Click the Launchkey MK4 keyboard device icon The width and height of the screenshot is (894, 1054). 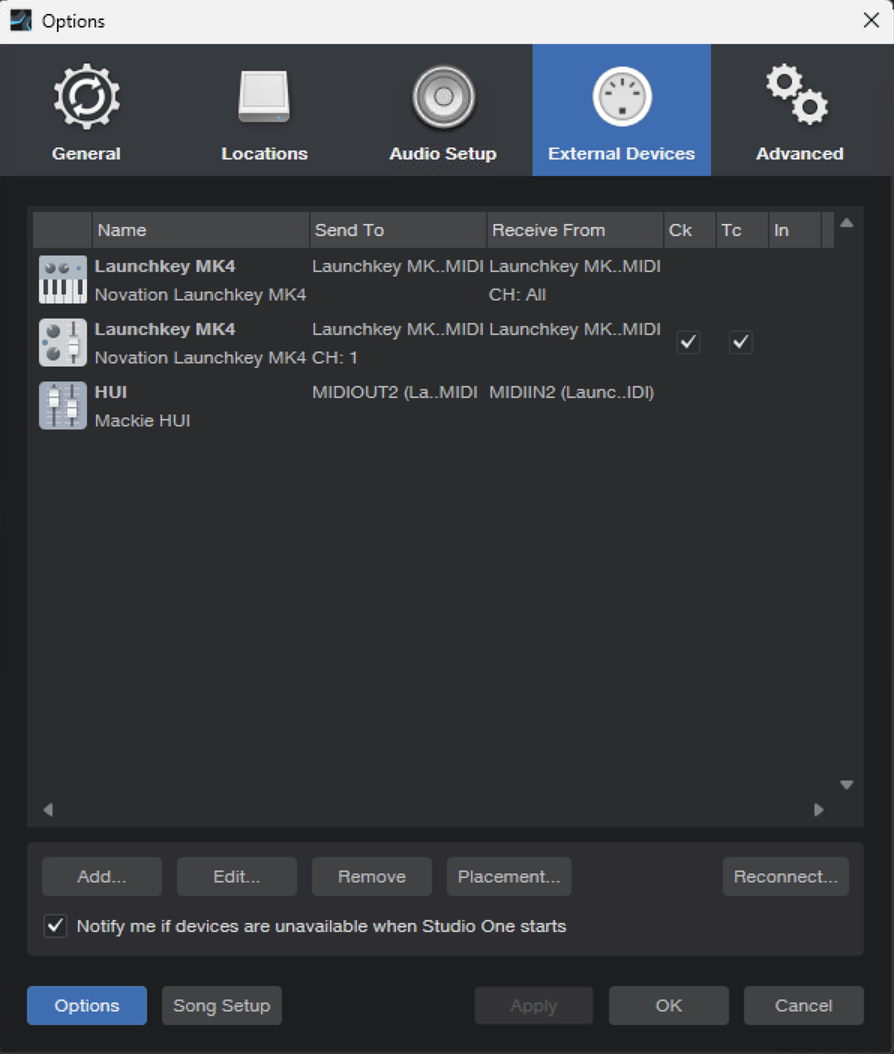(63, 280)
